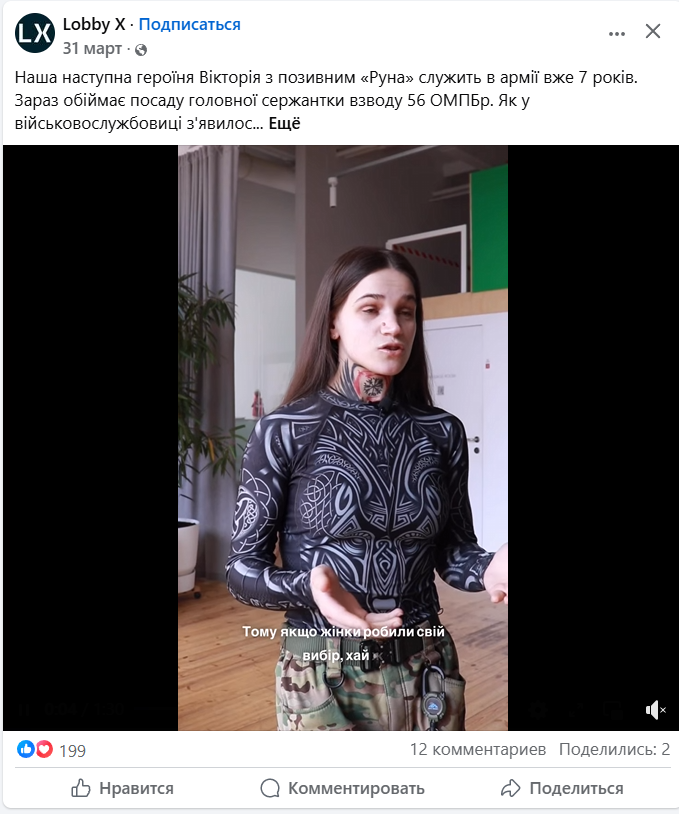Expand post text with Ещё

click(284, 124)
